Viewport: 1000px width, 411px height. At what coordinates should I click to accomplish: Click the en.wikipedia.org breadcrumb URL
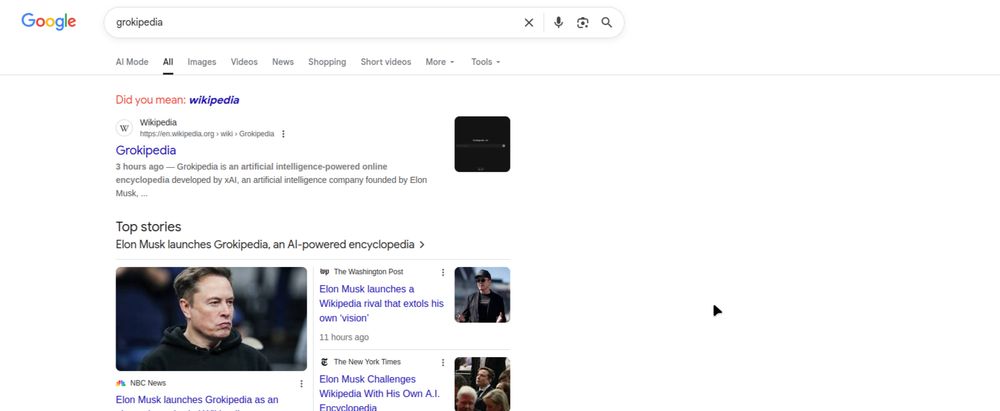click(207, 134)
